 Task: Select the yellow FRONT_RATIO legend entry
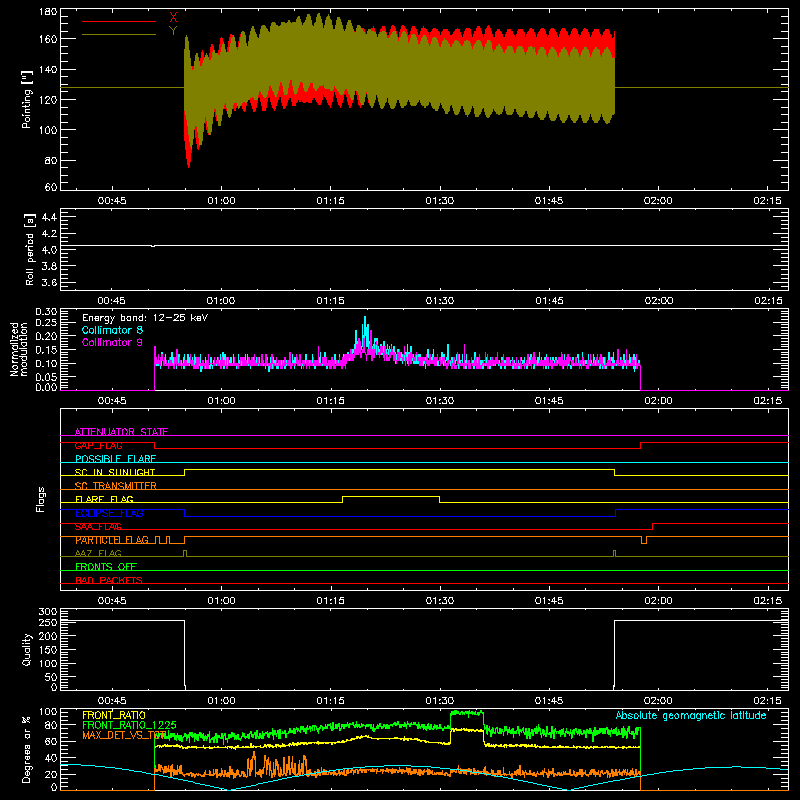[x=114, y=715]
